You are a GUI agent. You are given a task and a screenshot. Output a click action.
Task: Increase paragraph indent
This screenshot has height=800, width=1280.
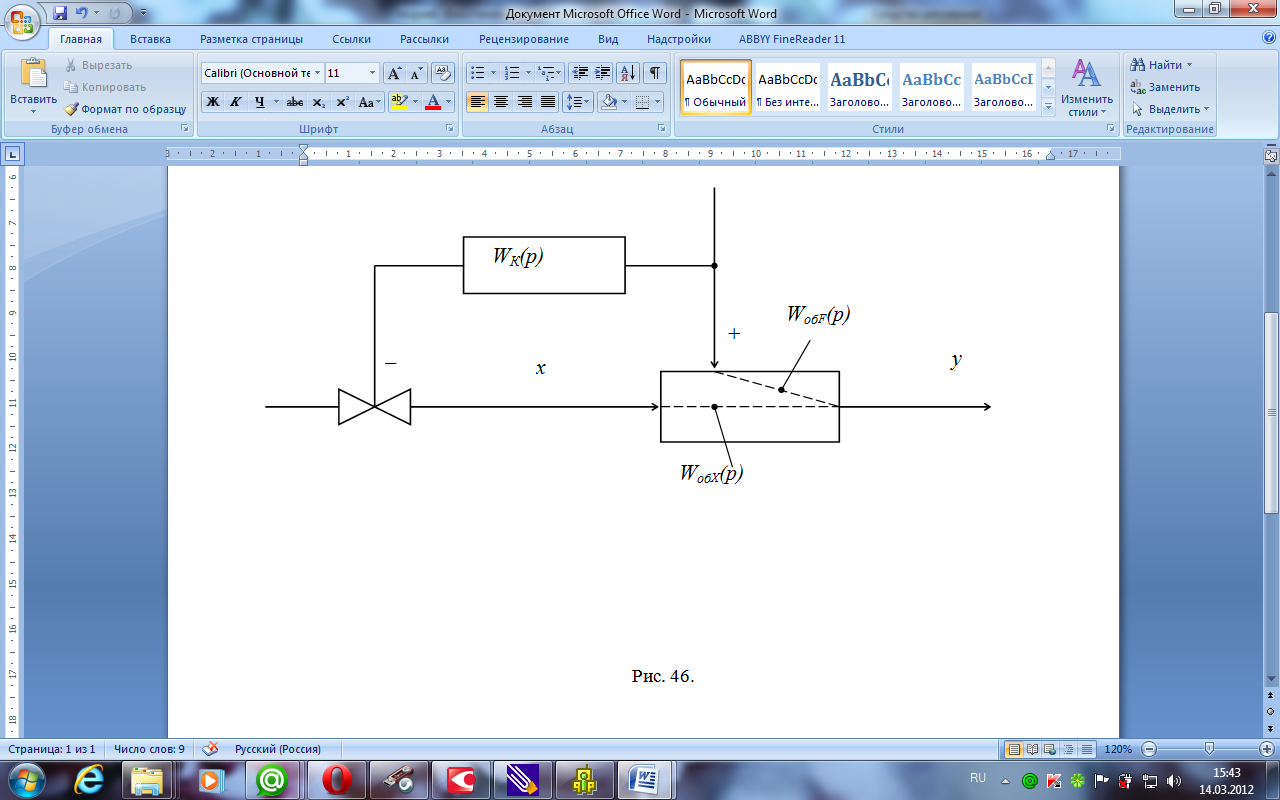(x=603, y=73)
